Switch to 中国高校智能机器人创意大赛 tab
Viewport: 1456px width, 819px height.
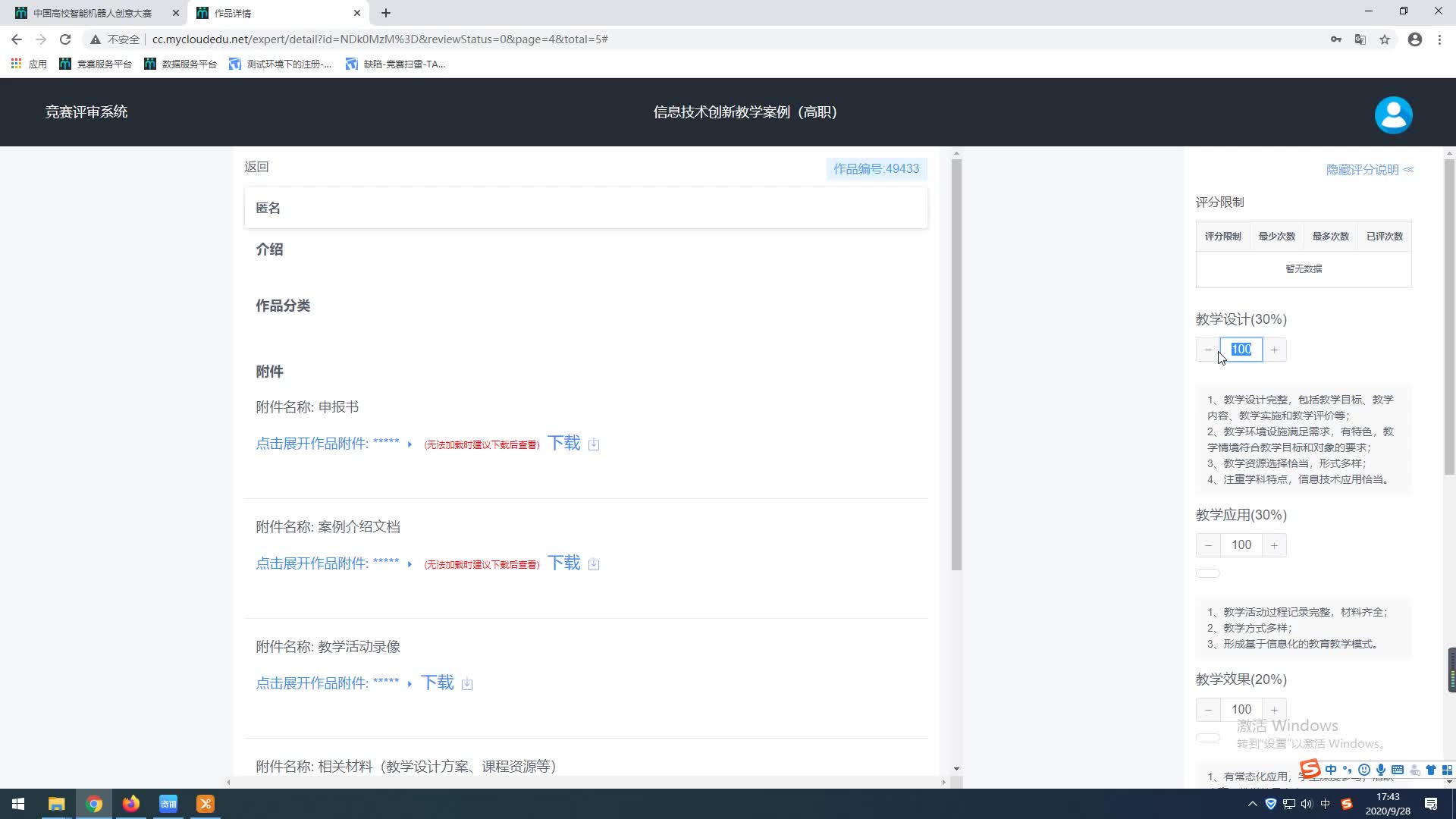(x=93, y=13)
